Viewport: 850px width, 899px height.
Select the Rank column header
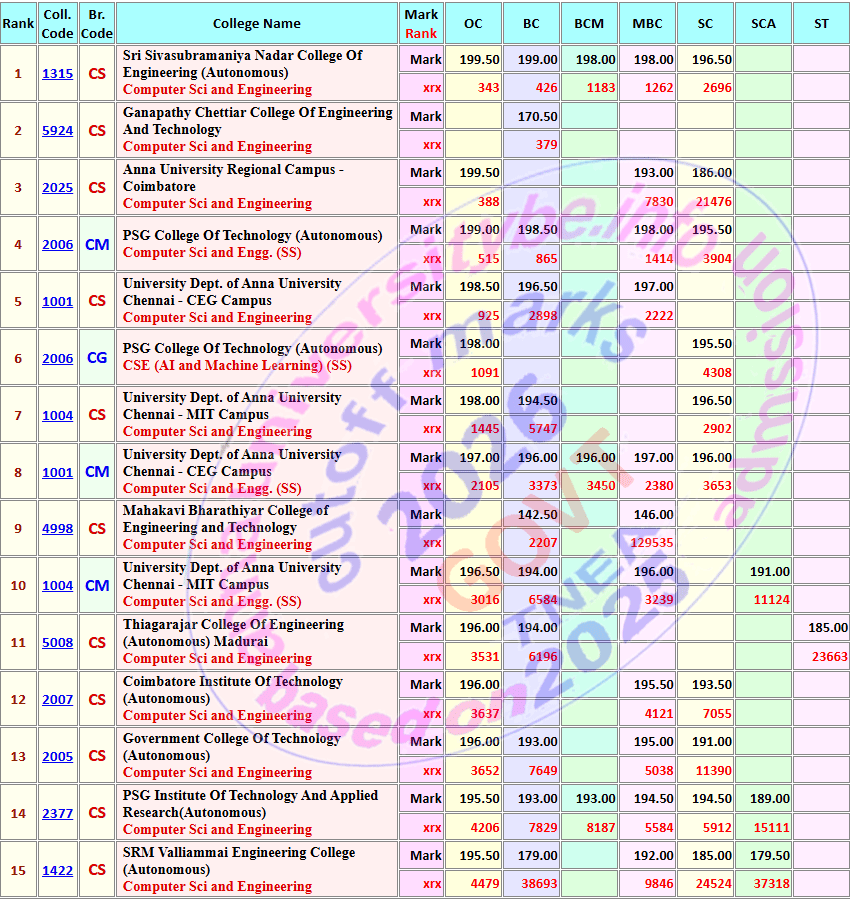18,24
